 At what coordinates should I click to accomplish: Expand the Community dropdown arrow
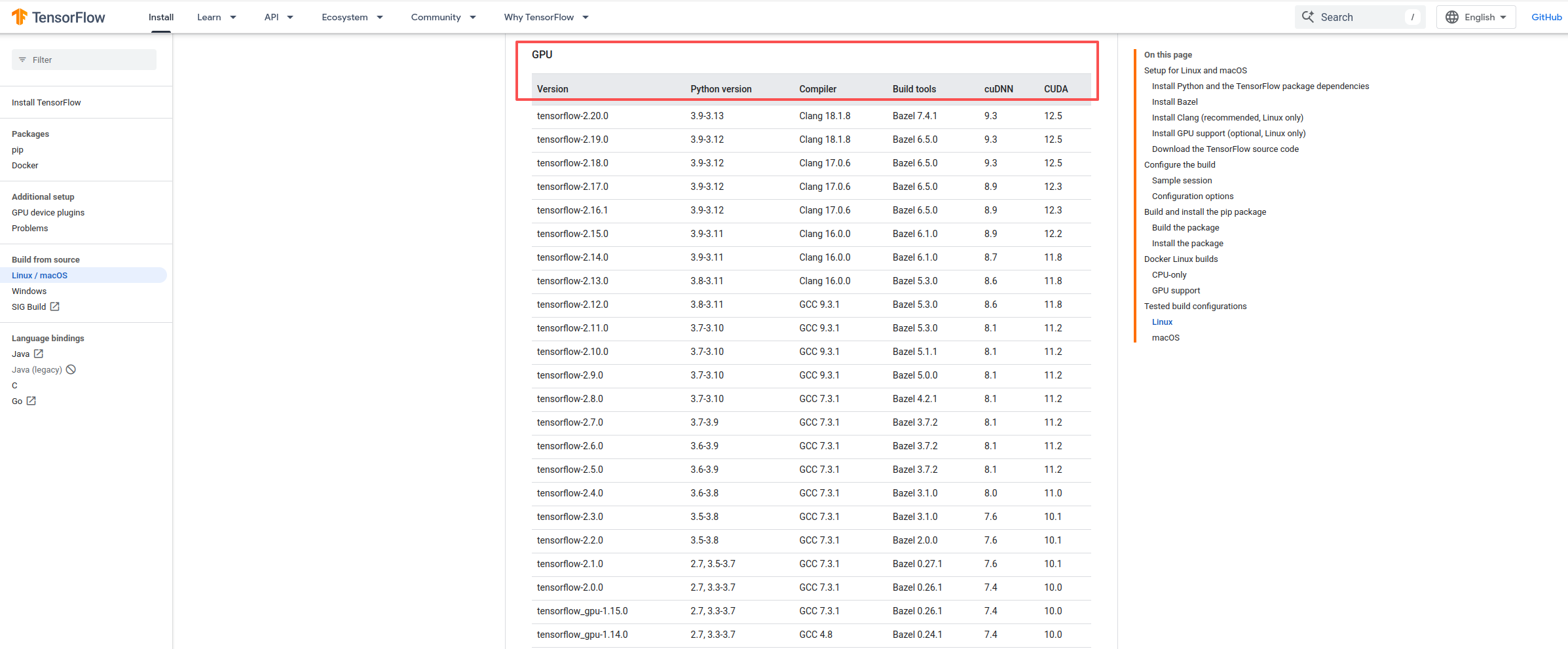pos(473,18)
